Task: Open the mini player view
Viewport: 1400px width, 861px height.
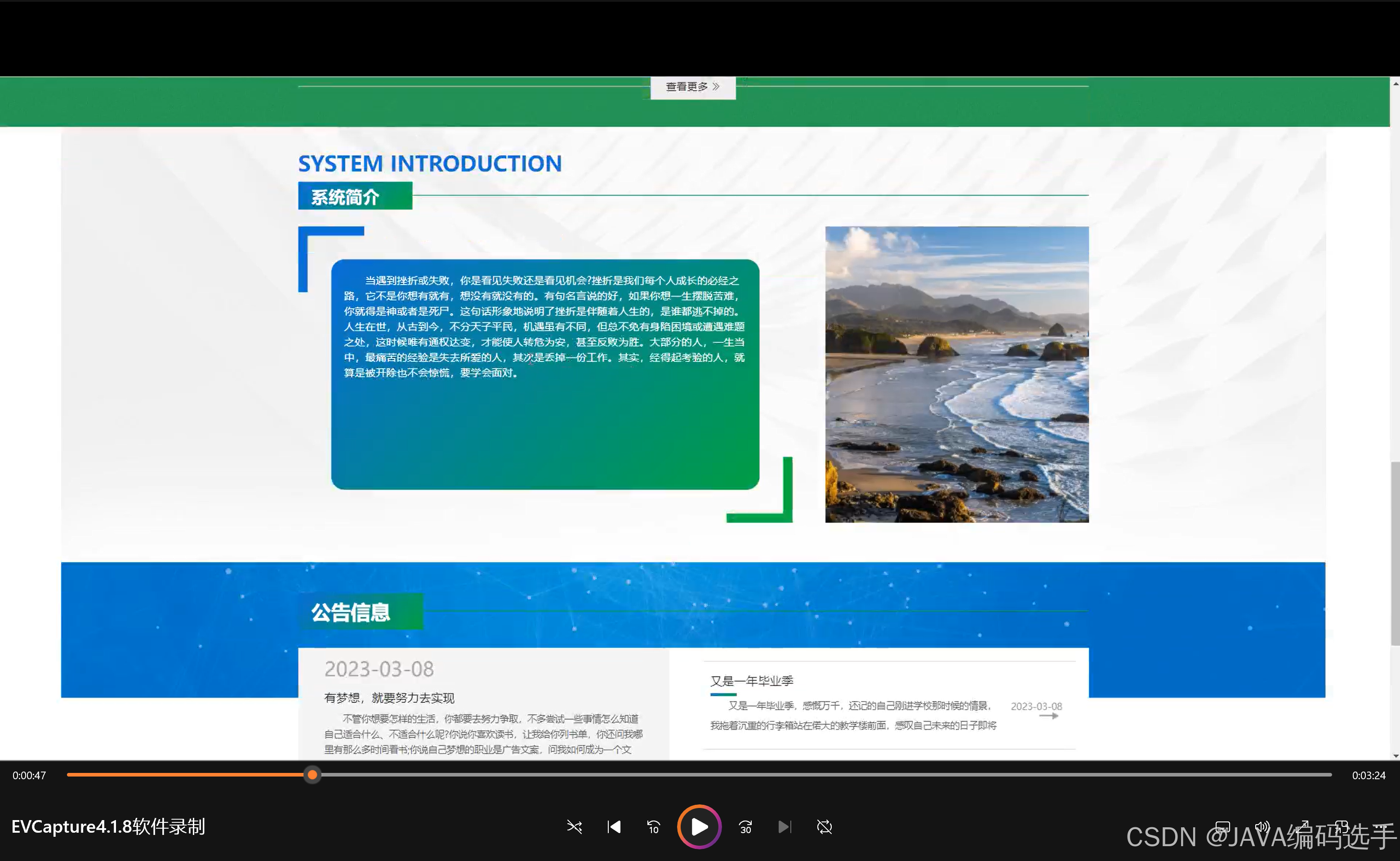Action: point(1342,826)
